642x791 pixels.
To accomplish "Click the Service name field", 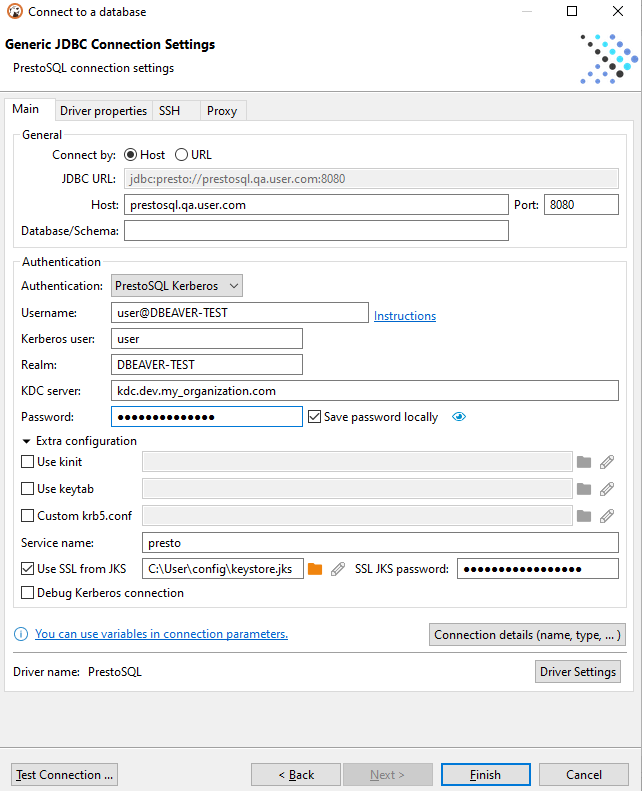I will coord(380,543).
